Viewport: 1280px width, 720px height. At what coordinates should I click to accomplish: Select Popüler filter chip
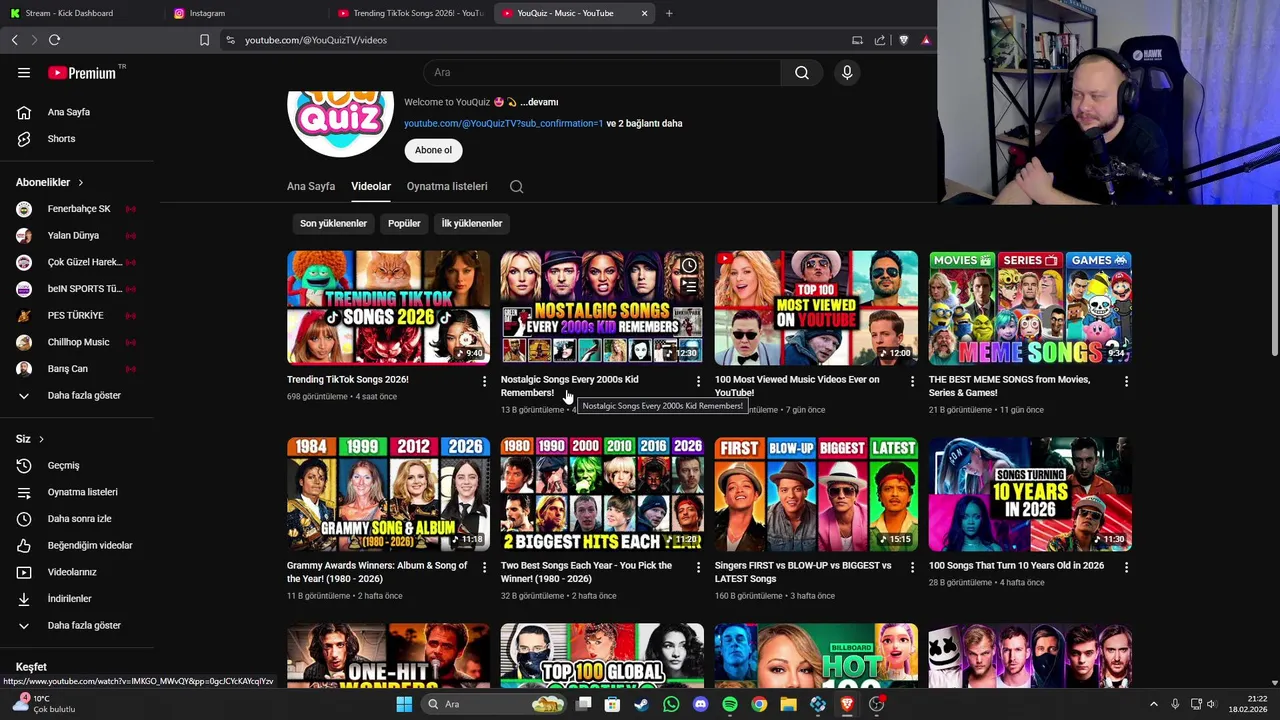tap(404, 223)
